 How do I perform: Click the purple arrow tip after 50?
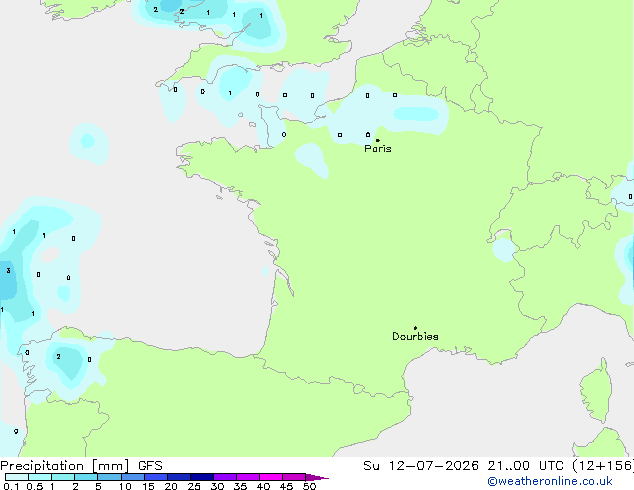tap(317, 478)
